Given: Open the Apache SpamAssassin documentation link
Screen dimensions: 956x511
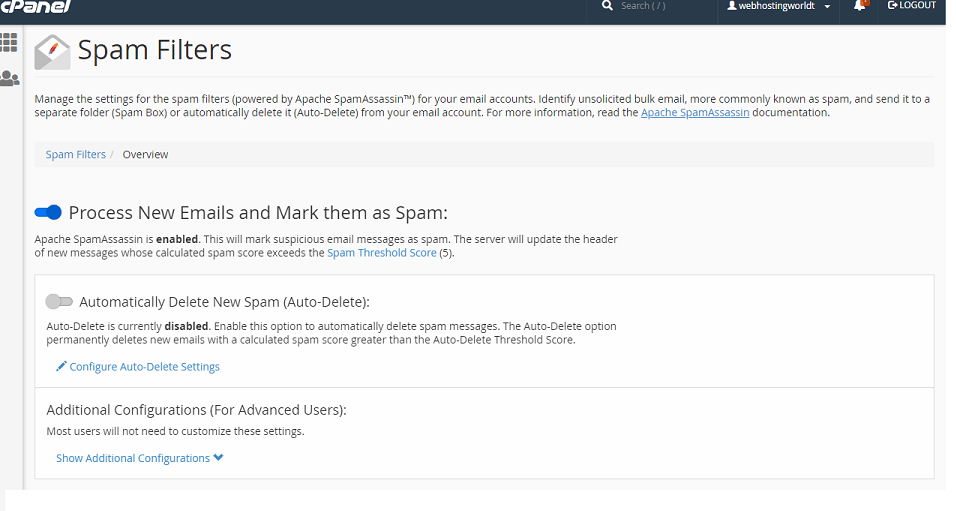Looking at the screenshot, I should point(695,112).
